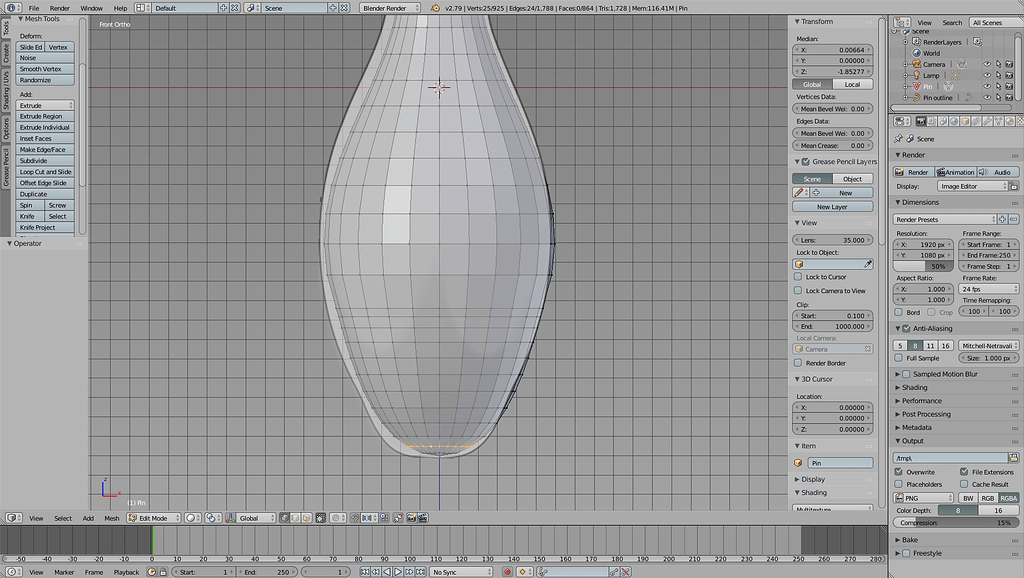
Task: Adjust the Compression slider in Output panel
Action: click(955, 522)
